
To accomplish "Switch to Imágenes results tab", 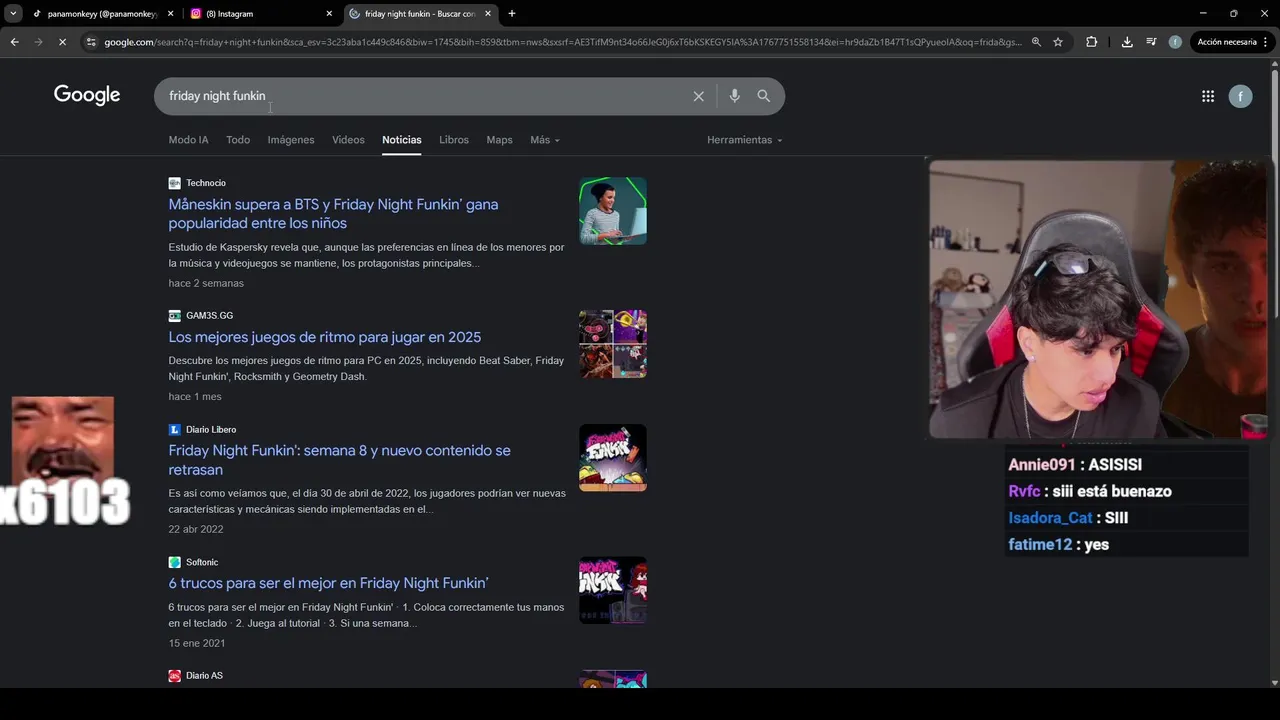I will pos(291,140).
